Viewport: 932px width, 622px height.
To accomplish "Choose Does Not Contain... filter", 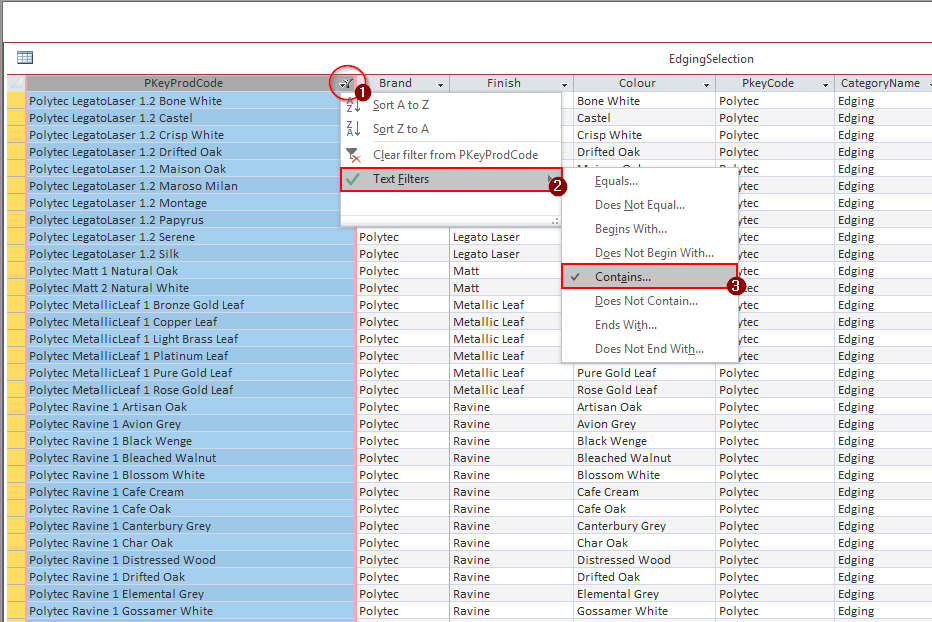I will click(x=649, y=301).
